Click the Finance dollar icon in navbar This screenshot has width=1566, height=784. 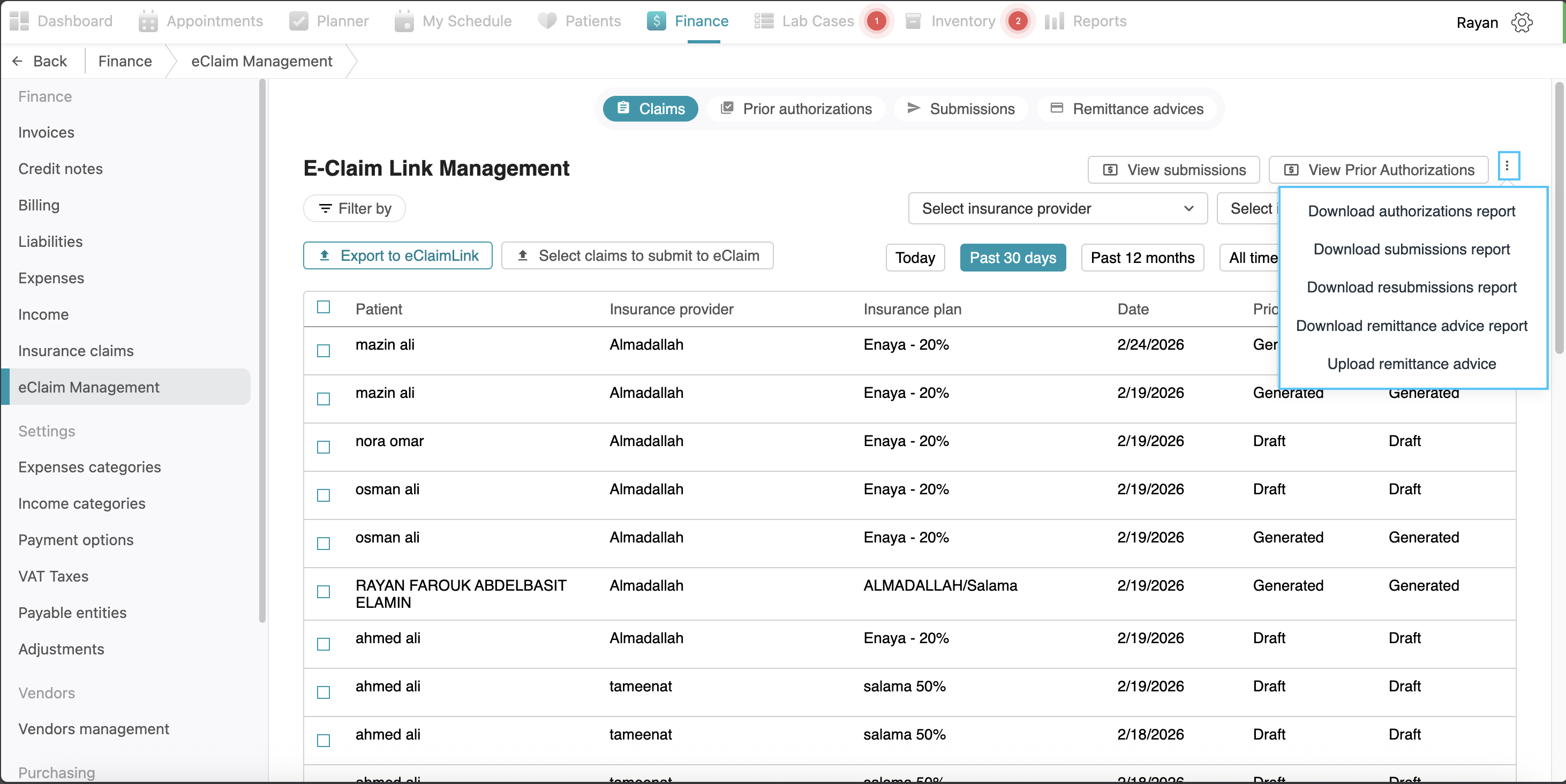tap(656, 21)
